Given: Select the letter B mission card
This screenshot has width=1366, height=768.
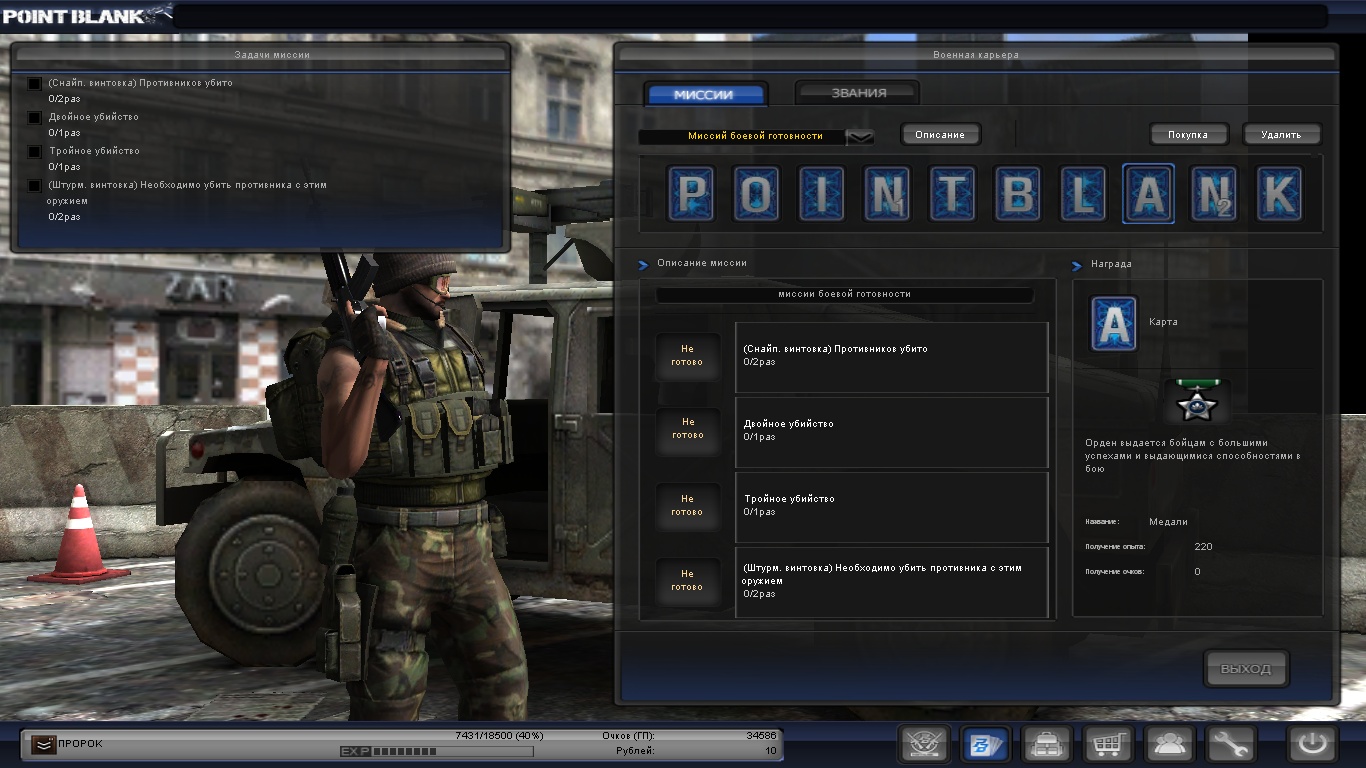Looking at the screenshot, I should tap(1018, 194).
